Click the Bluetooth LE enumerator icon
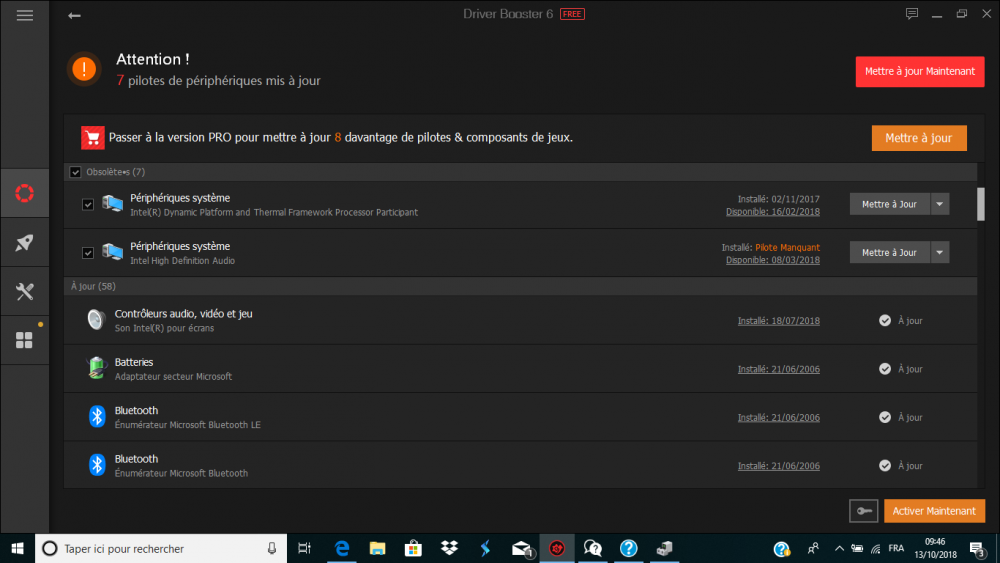Screen dimensions: 1000x563 click(x=97, y=416)
